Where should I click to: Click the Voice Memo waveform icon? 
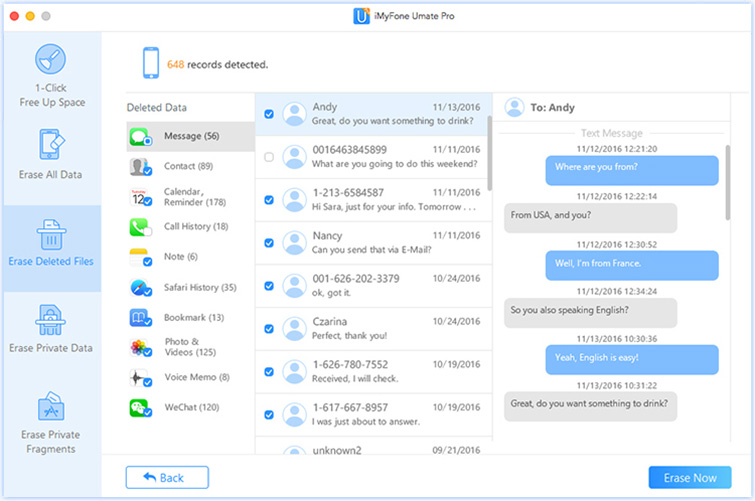[141, 378]
